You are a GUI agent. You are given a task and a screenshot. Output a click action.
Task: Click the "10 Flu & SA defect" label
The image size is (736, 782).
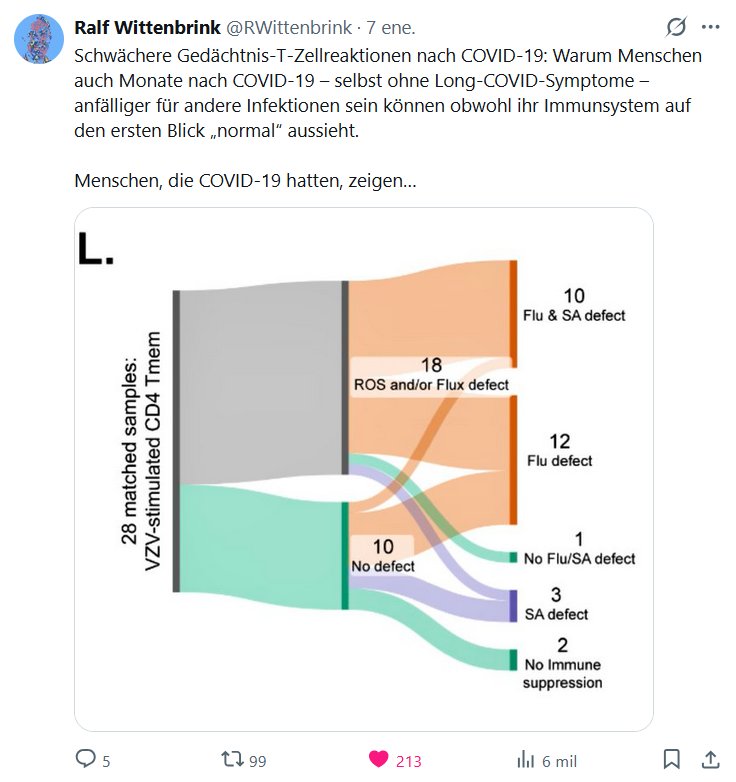574,305
